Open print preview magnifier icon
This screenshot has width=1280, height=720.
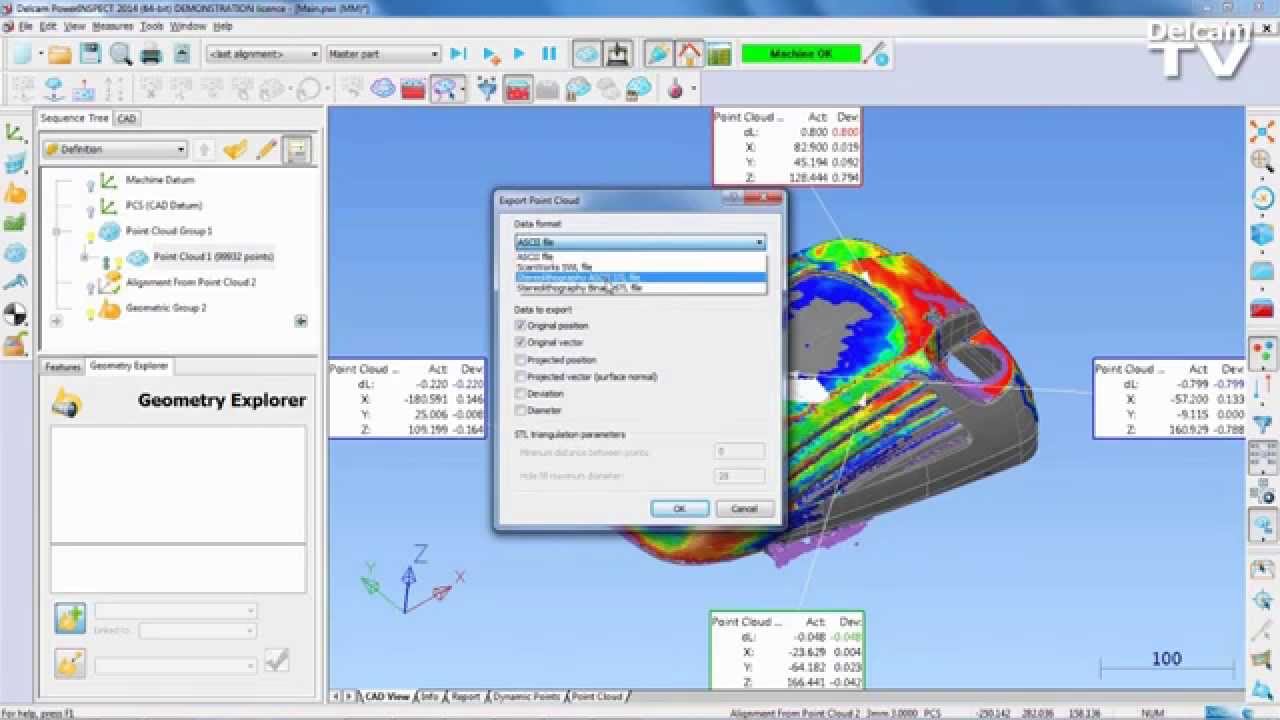coord(121,54)
